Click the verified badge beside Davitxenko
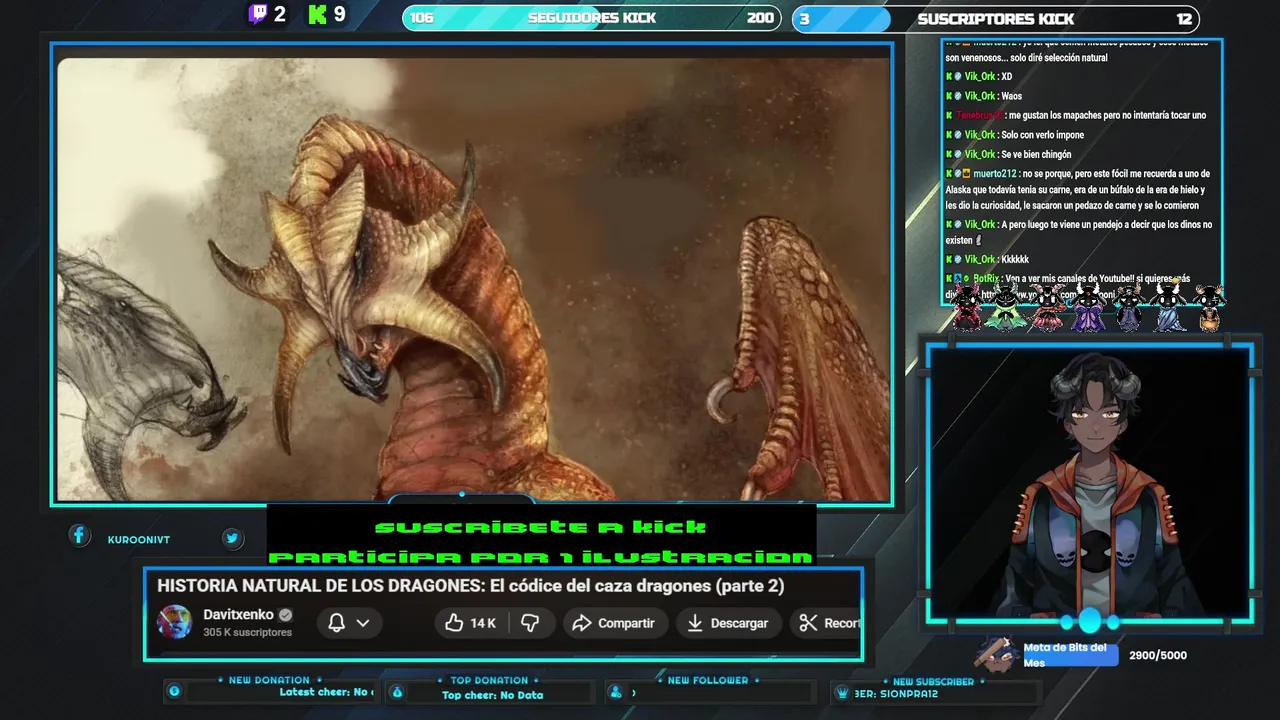Viewport: 1280px width, 720px height. click(285, 615)
